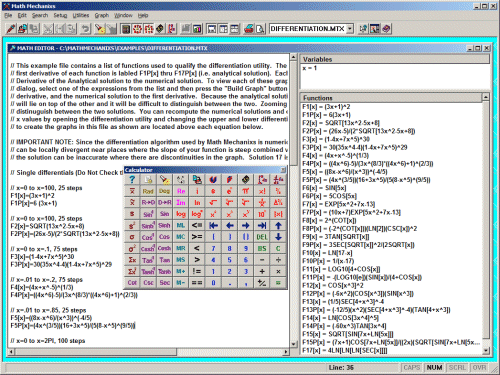
Task: Click the Functions panel scroll-up arrow
Action: [x=486, y=97]
